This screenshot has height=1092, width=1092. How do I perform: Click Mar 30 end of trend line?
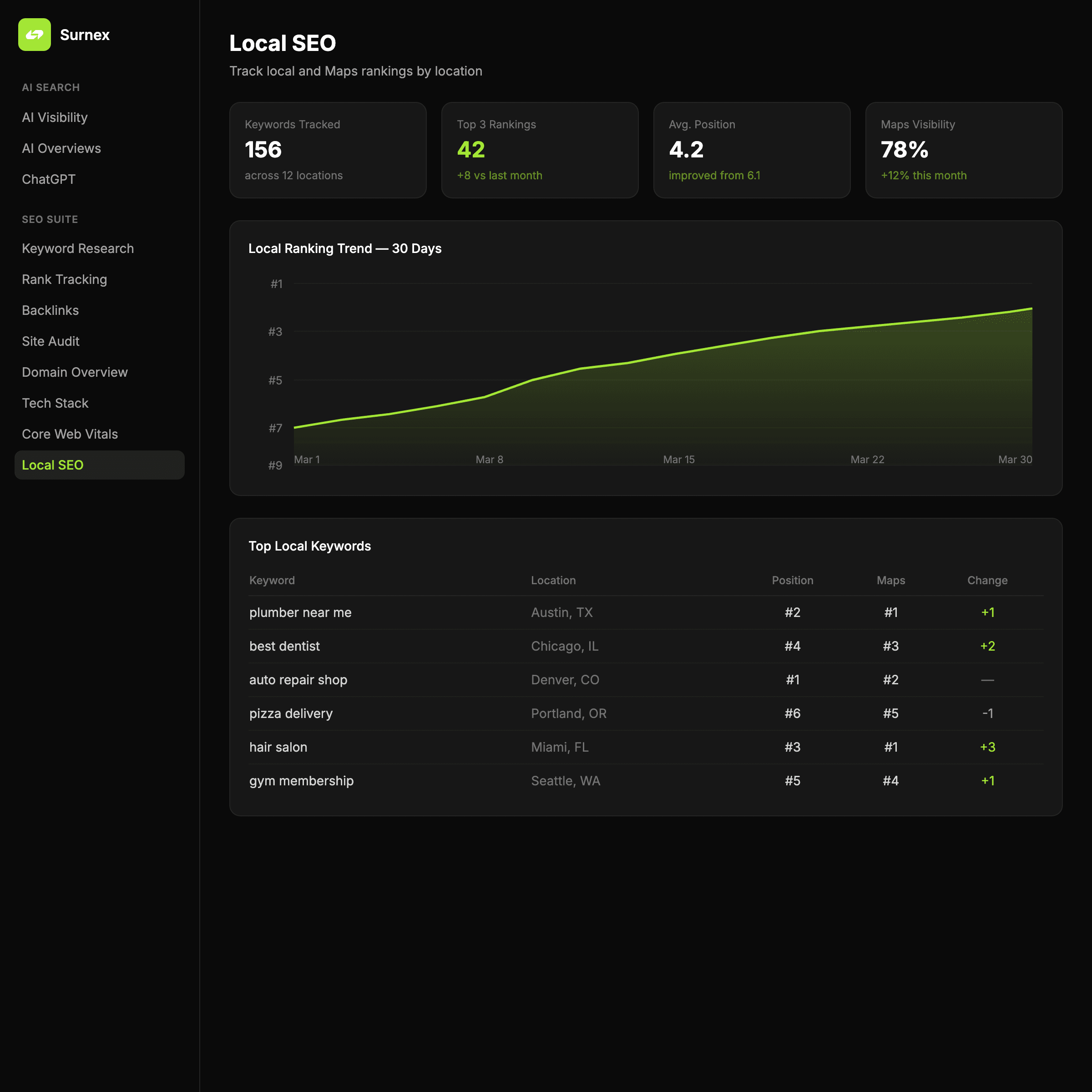pyautogui.click(x=1031, y=309)
